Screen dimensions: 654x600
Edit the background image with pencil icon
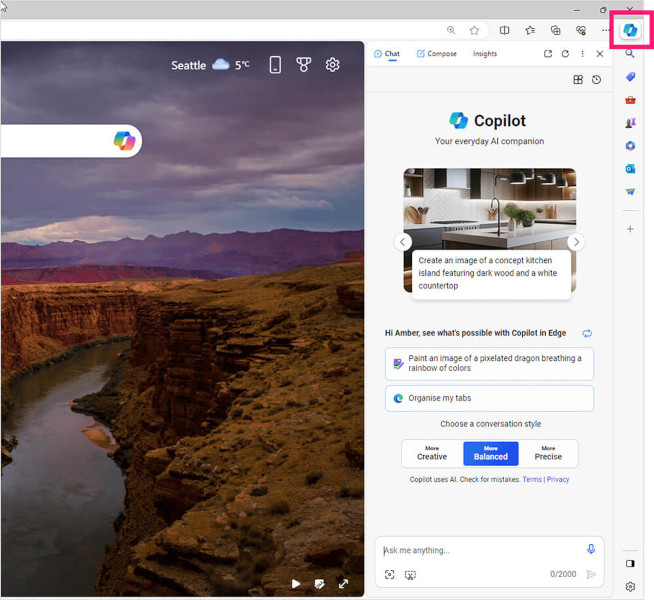(x=319, y=583)
